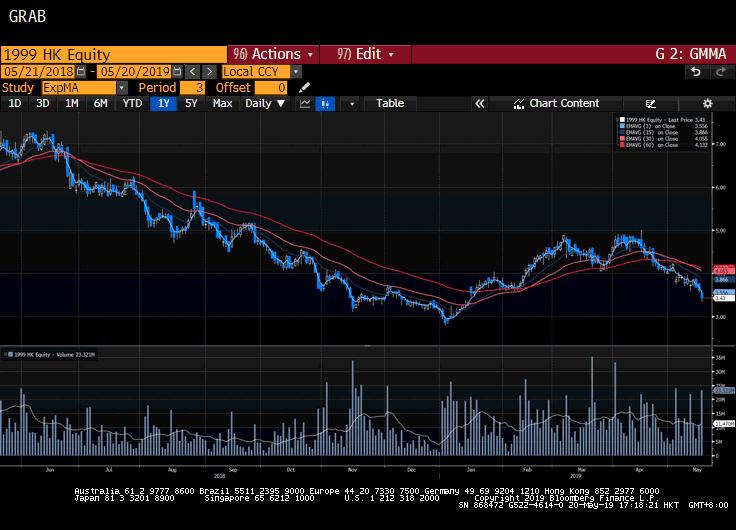Set range to 3D

pos(43,103)
